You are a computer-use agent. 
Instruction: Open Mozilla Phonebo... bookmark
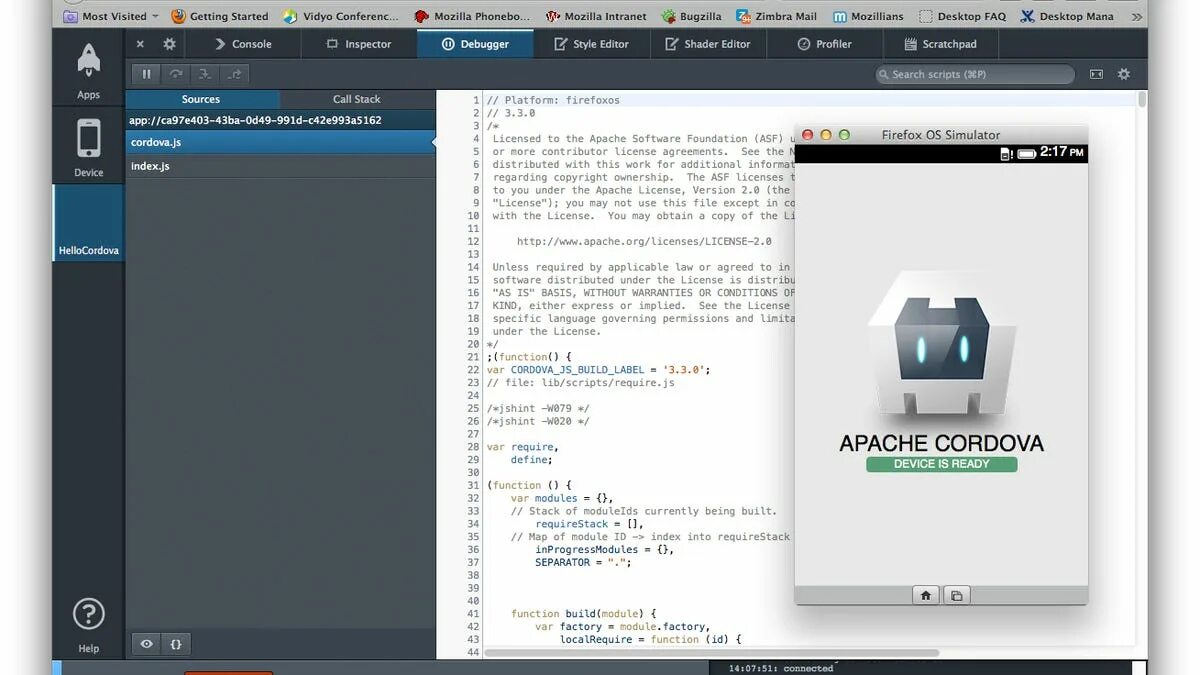(x=473, y=16)
